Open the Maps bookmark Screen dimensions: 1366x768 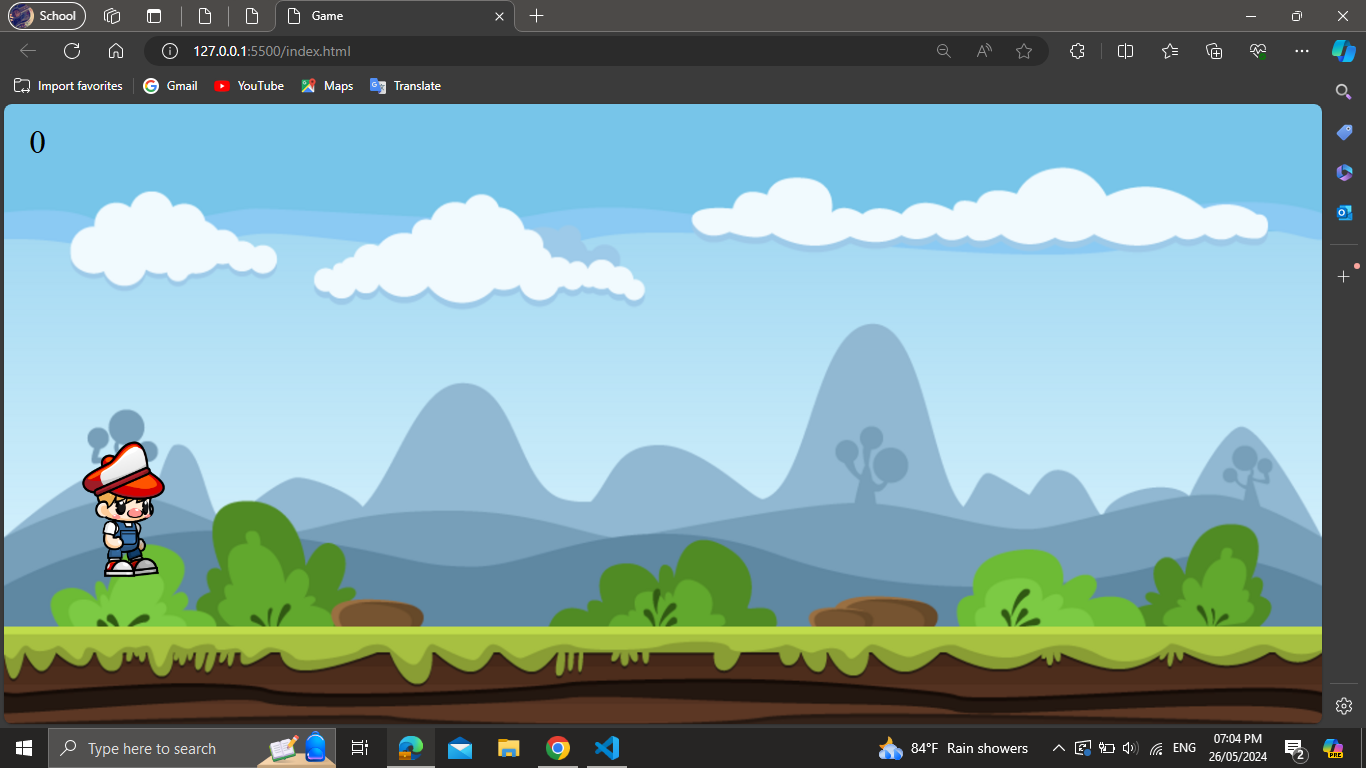click(x=327, y=86)
